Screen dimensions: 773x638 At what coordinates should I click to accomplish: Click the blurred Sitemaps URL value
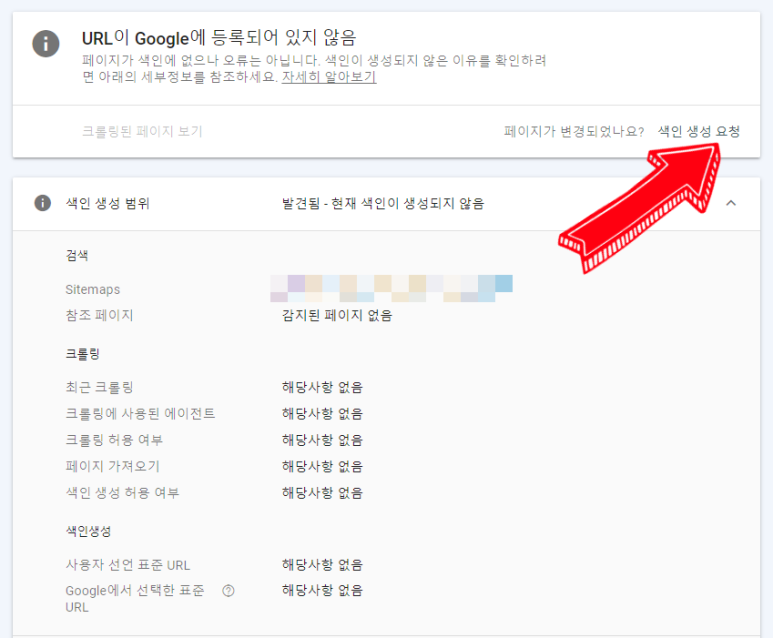tap(391, 288)
